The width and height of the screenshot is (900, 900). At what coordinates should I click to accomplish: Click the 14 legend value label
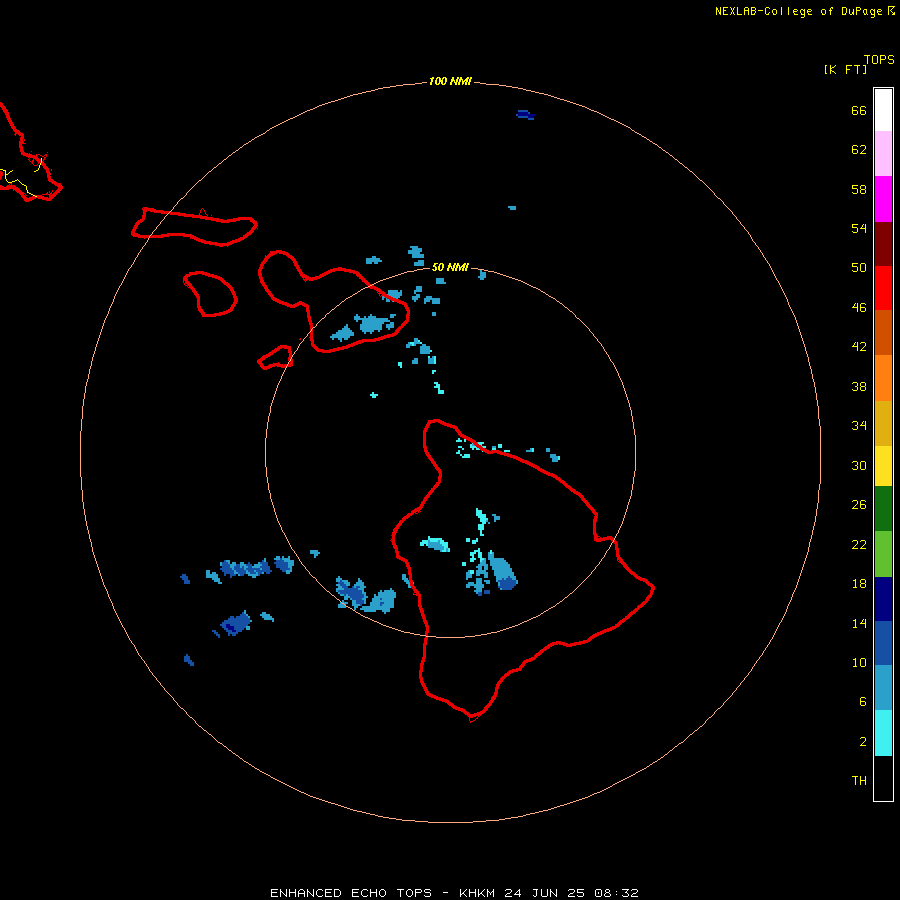pyautogui.click(x=859, y=623)
